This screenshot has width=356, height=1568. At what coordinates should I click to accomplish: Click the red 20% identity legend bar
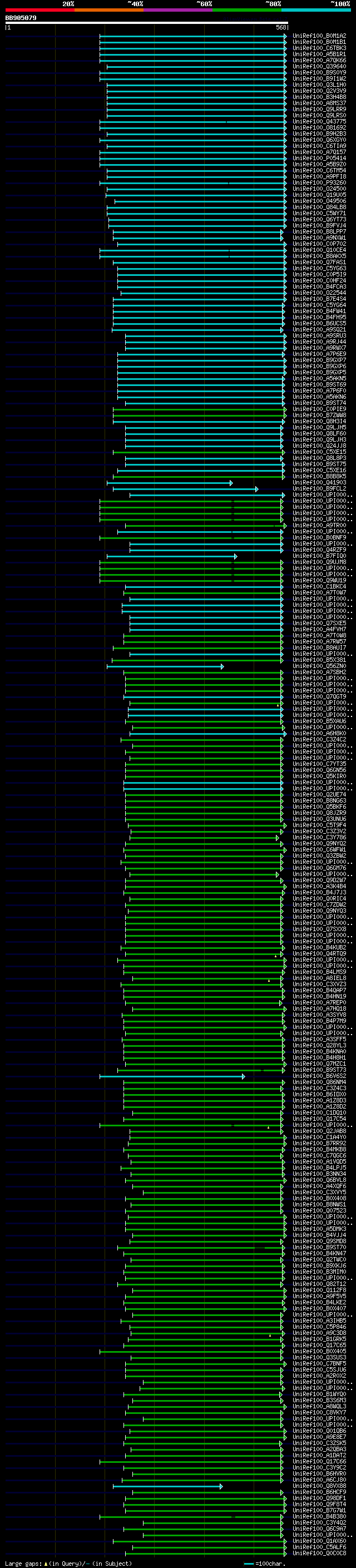39,10
